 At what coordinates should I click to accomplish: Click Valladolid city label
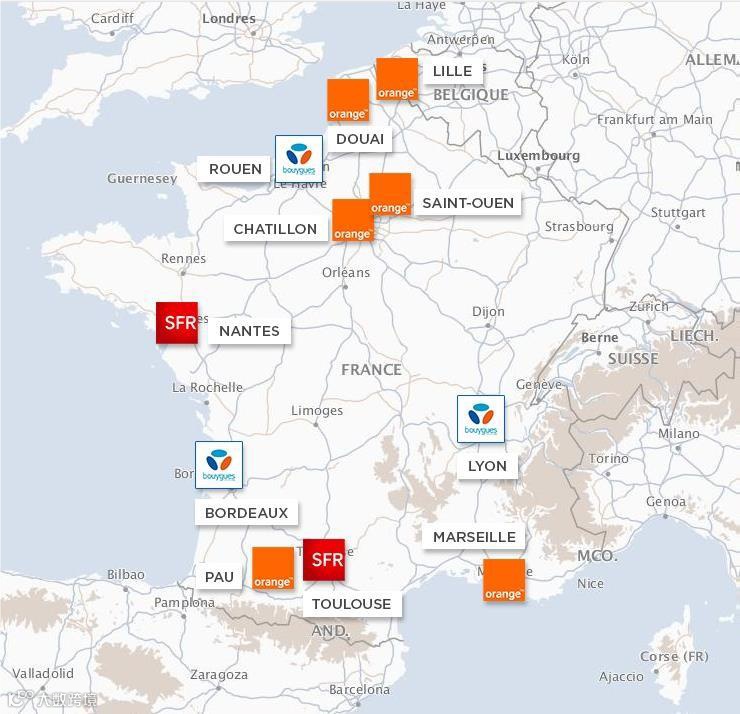pyautogui.click(x=43, y=673)
